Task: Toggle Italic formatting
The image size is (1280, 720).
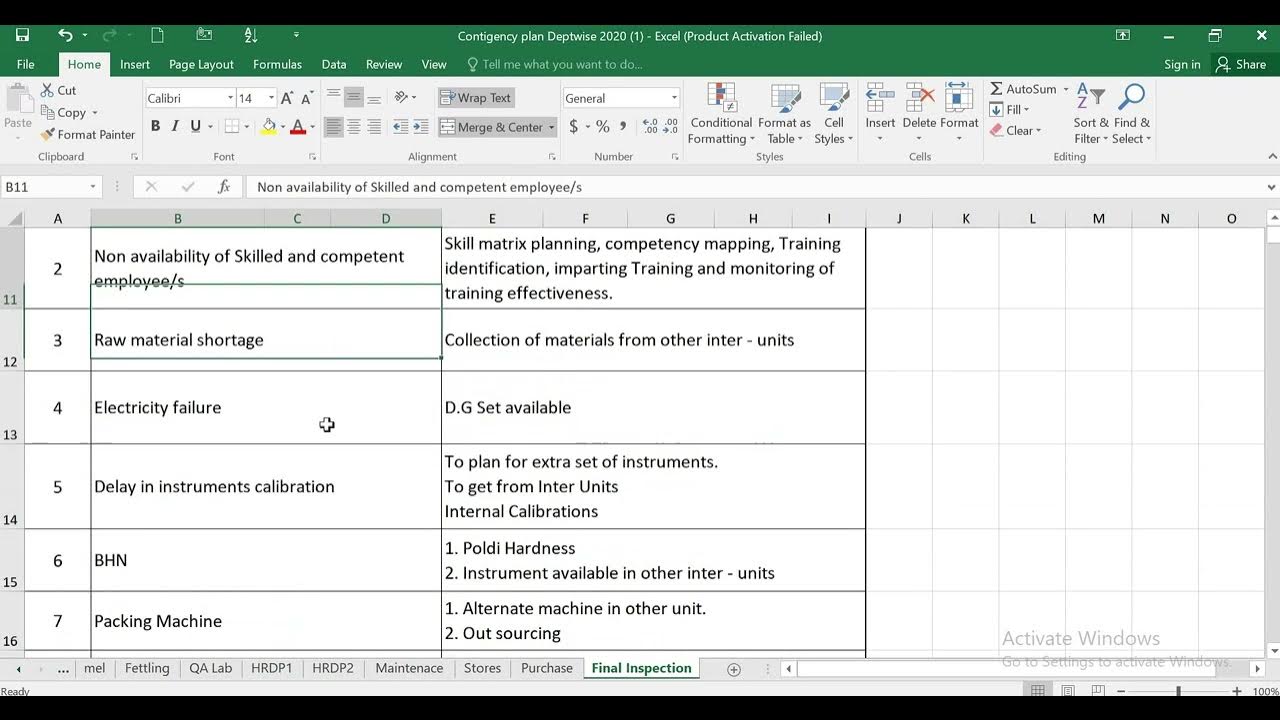Action: (175, 126)
